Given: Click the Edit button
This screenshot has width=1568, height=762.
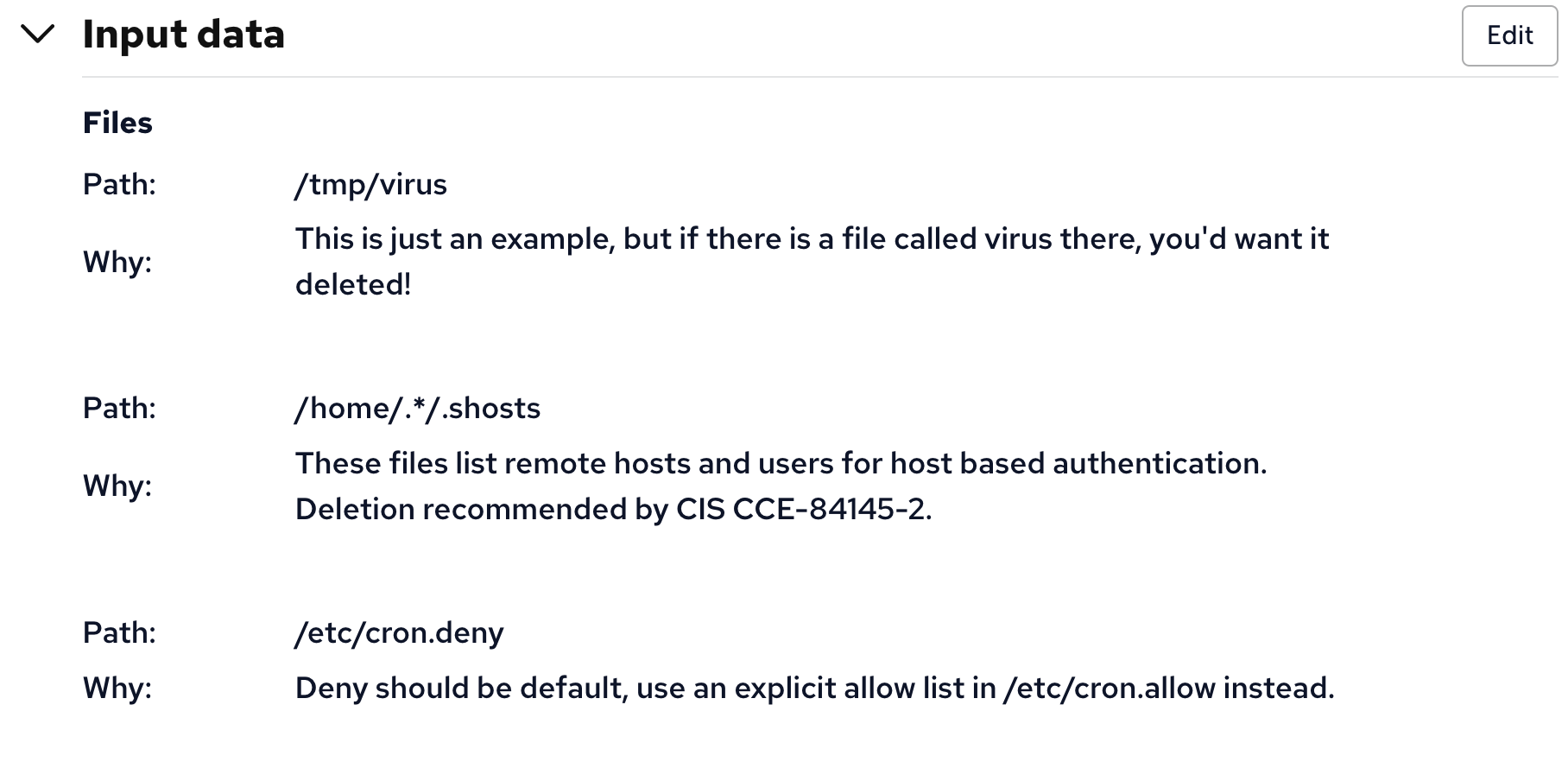Looking at the screenshot, I should tap(1509, 35).
